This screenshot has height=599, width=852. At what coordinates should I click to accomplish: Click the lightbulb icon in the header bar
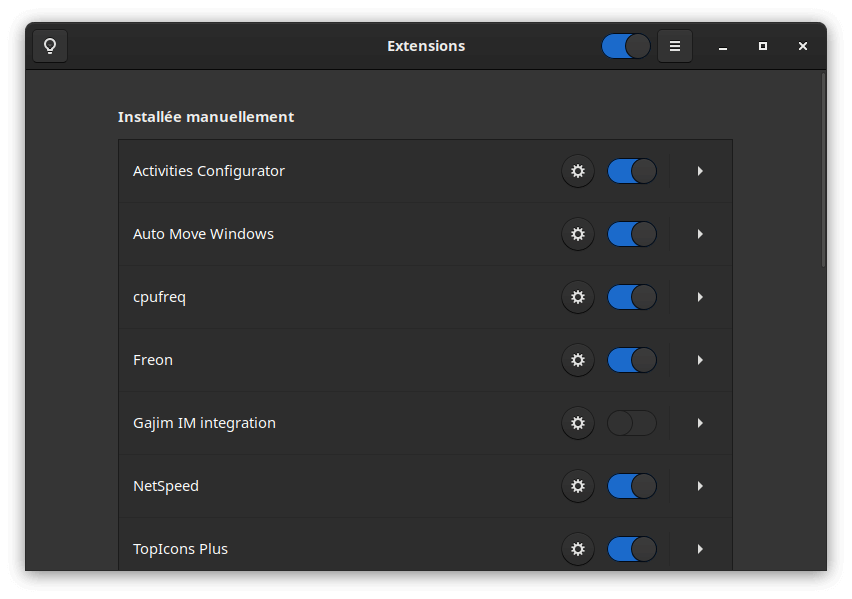click(50, 46)
